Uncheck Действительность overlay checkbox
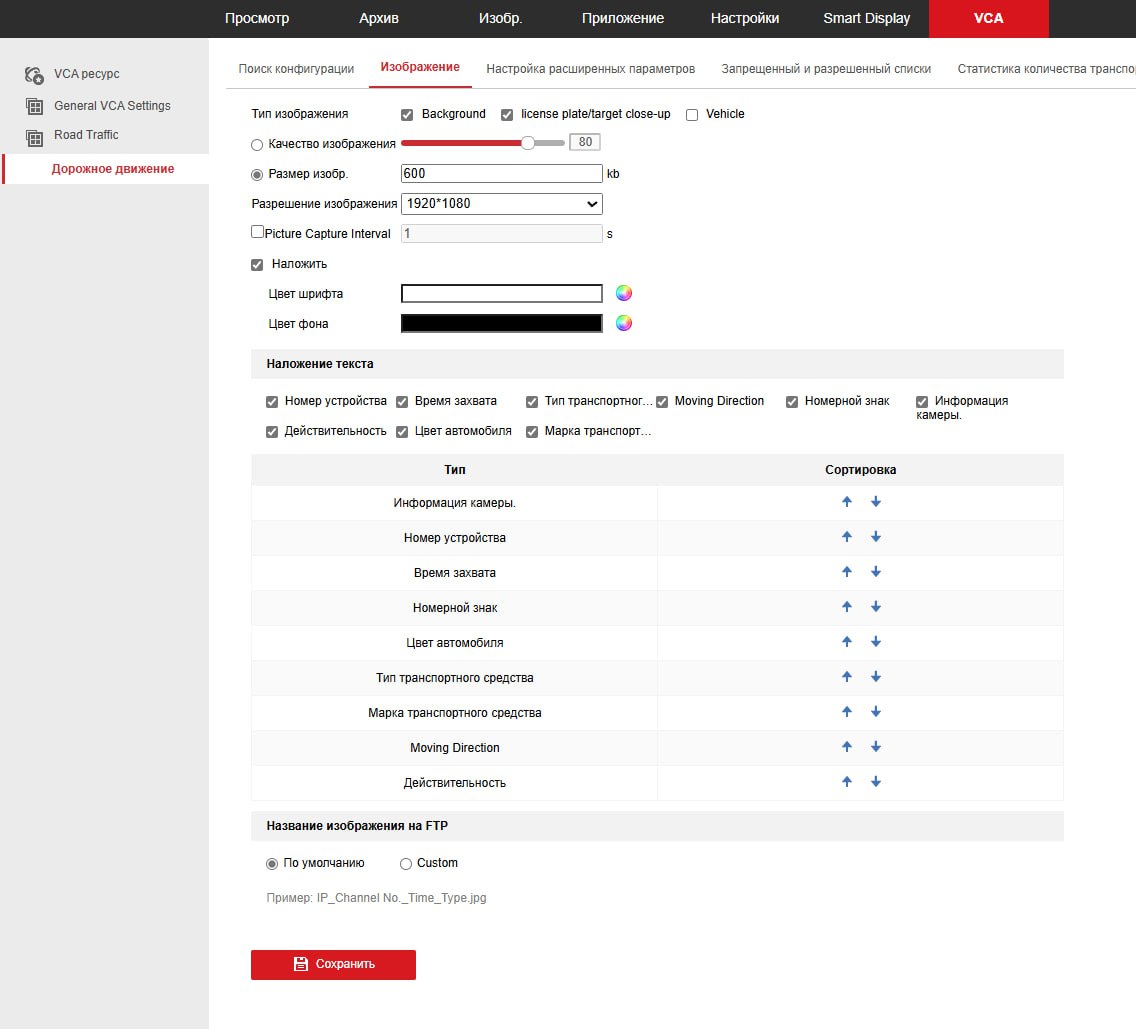1136x1029 pixels. click(x=272, y=432)
